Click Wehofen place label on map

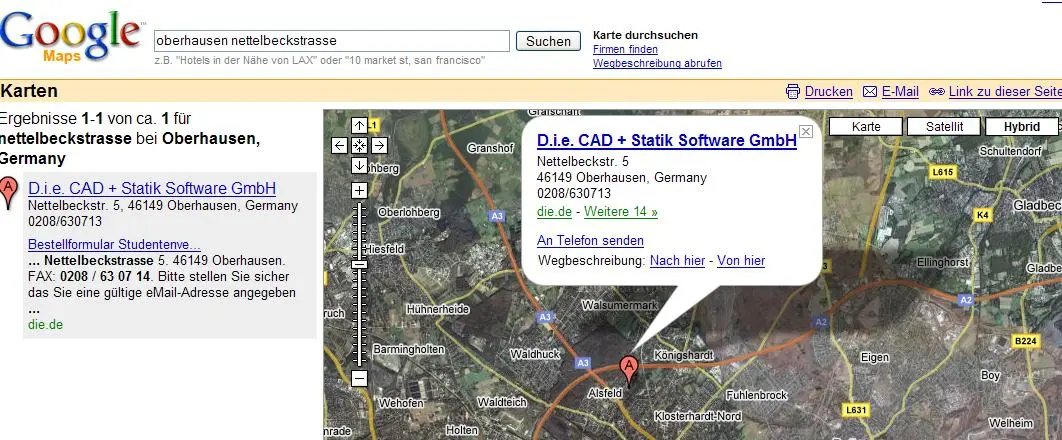(401, 403)
